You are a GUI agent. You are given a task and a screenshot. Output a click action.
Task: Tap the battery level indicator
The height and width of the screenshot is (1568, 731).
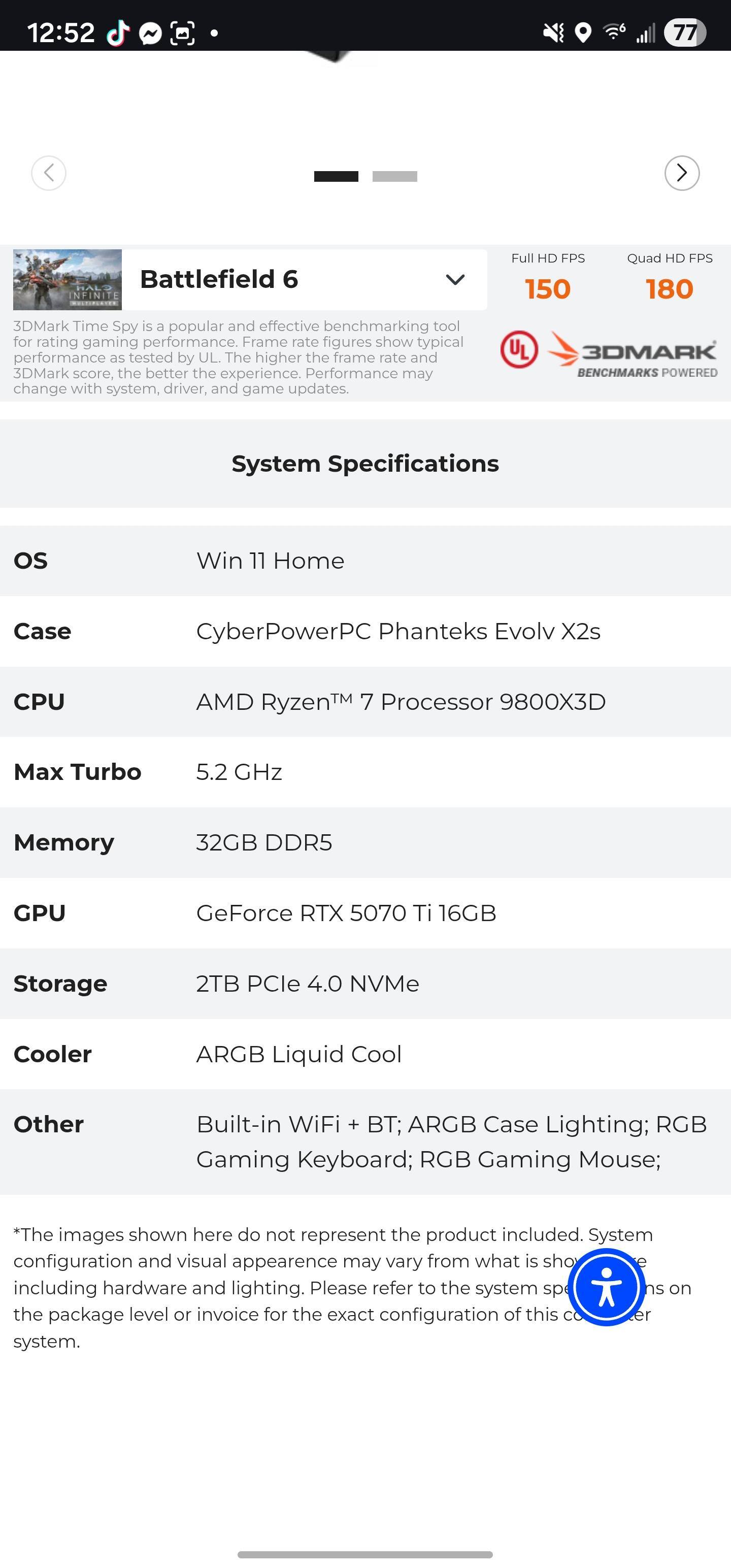[x=685, y=33]
